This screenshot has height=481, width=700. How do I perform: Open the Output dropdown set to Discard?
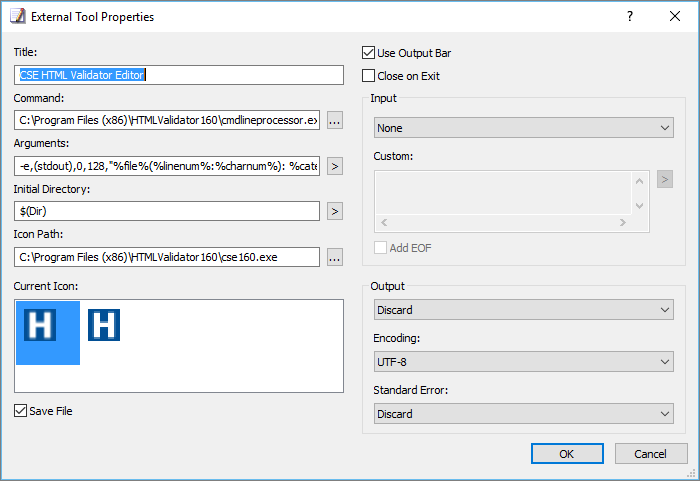(x=524, y=310)
